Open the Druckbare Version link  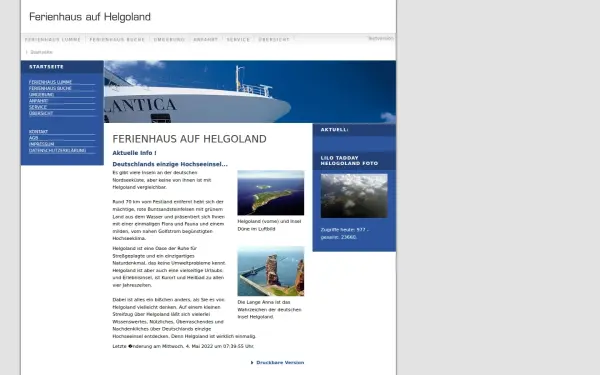(x=280, y=362)
